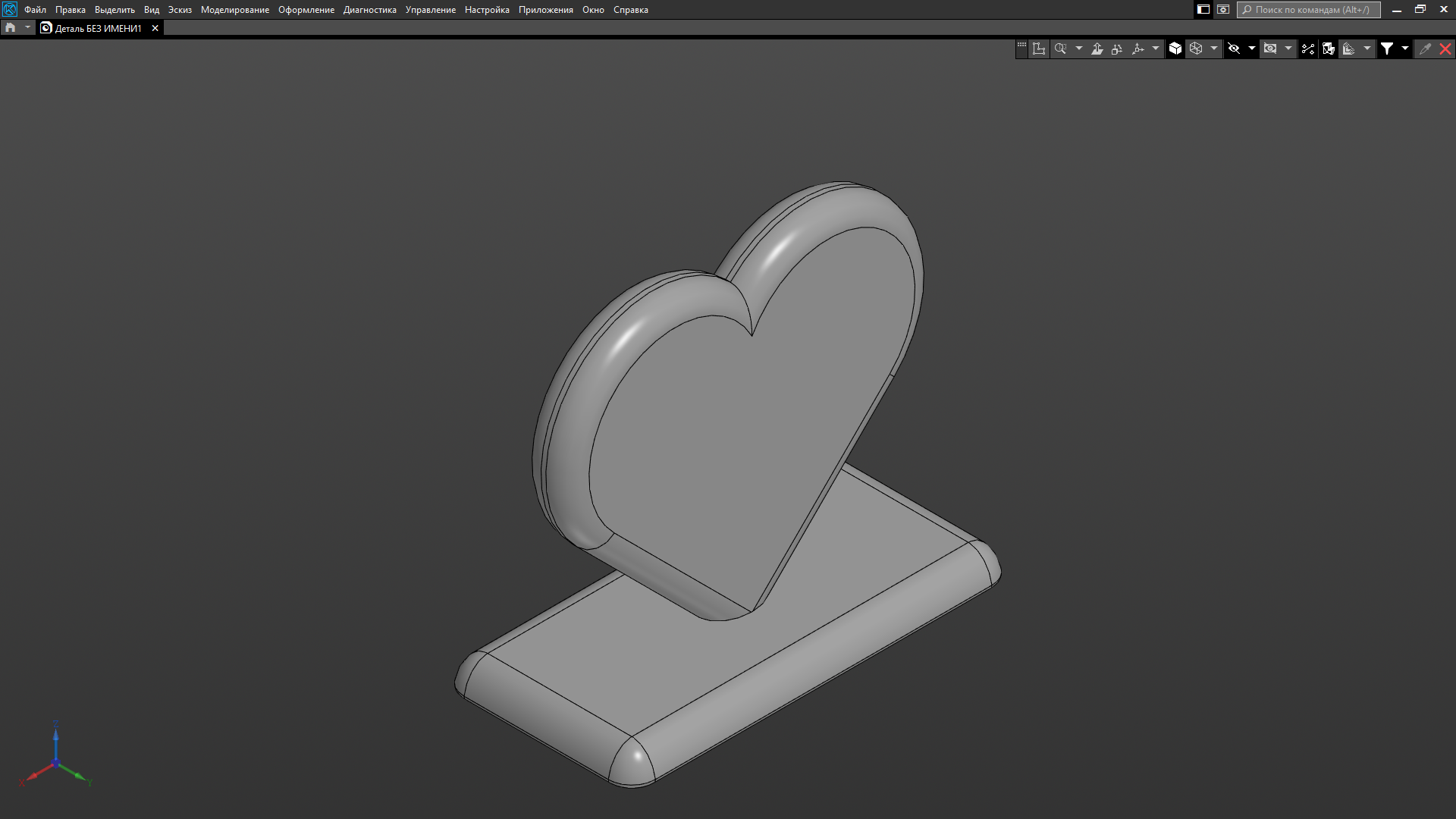
Task: Close the Деталь БЕЗ ИМЕНИ1 tab
Action: [155, 28]
